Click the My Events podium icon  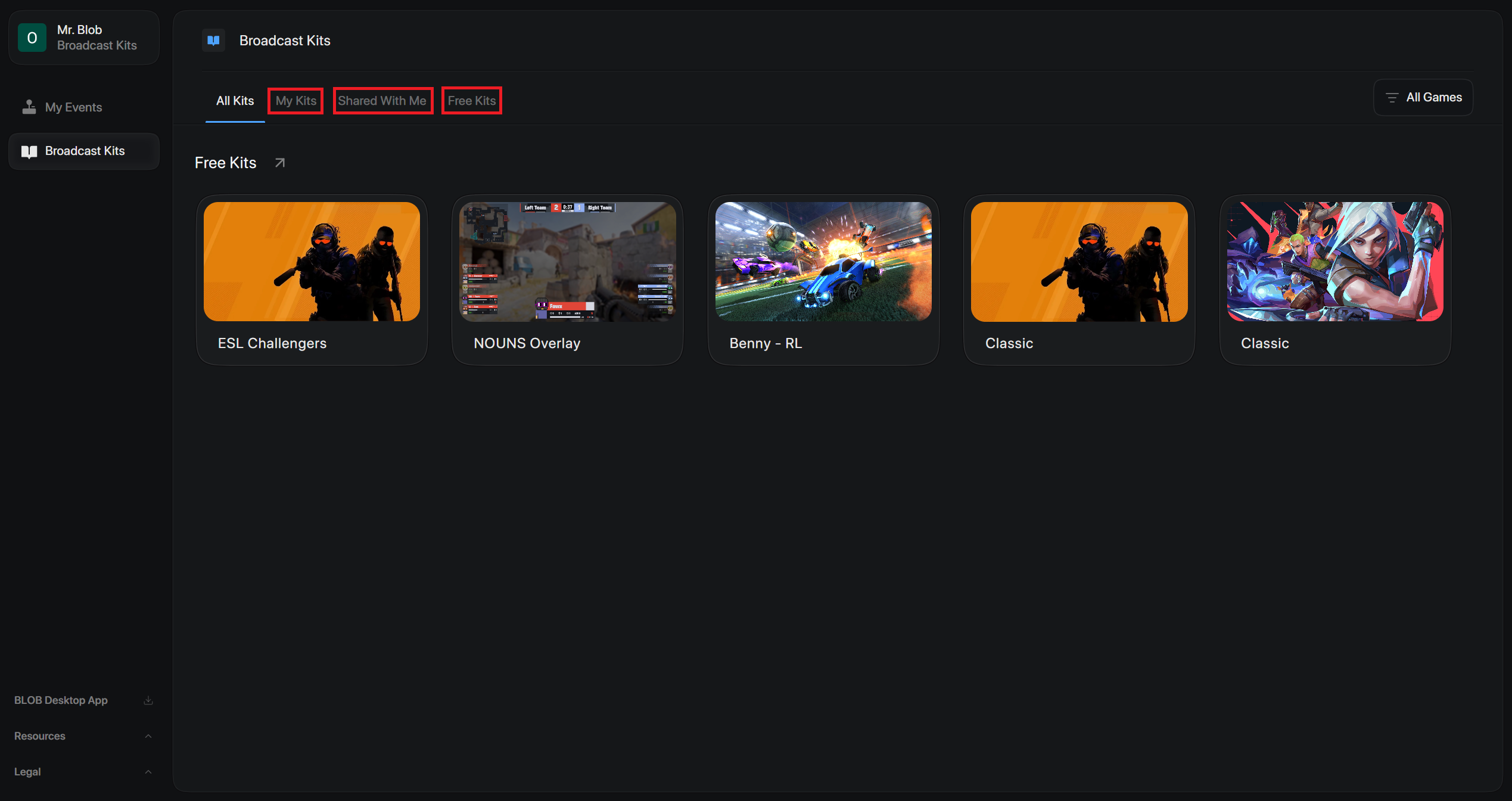click(29, 107)
